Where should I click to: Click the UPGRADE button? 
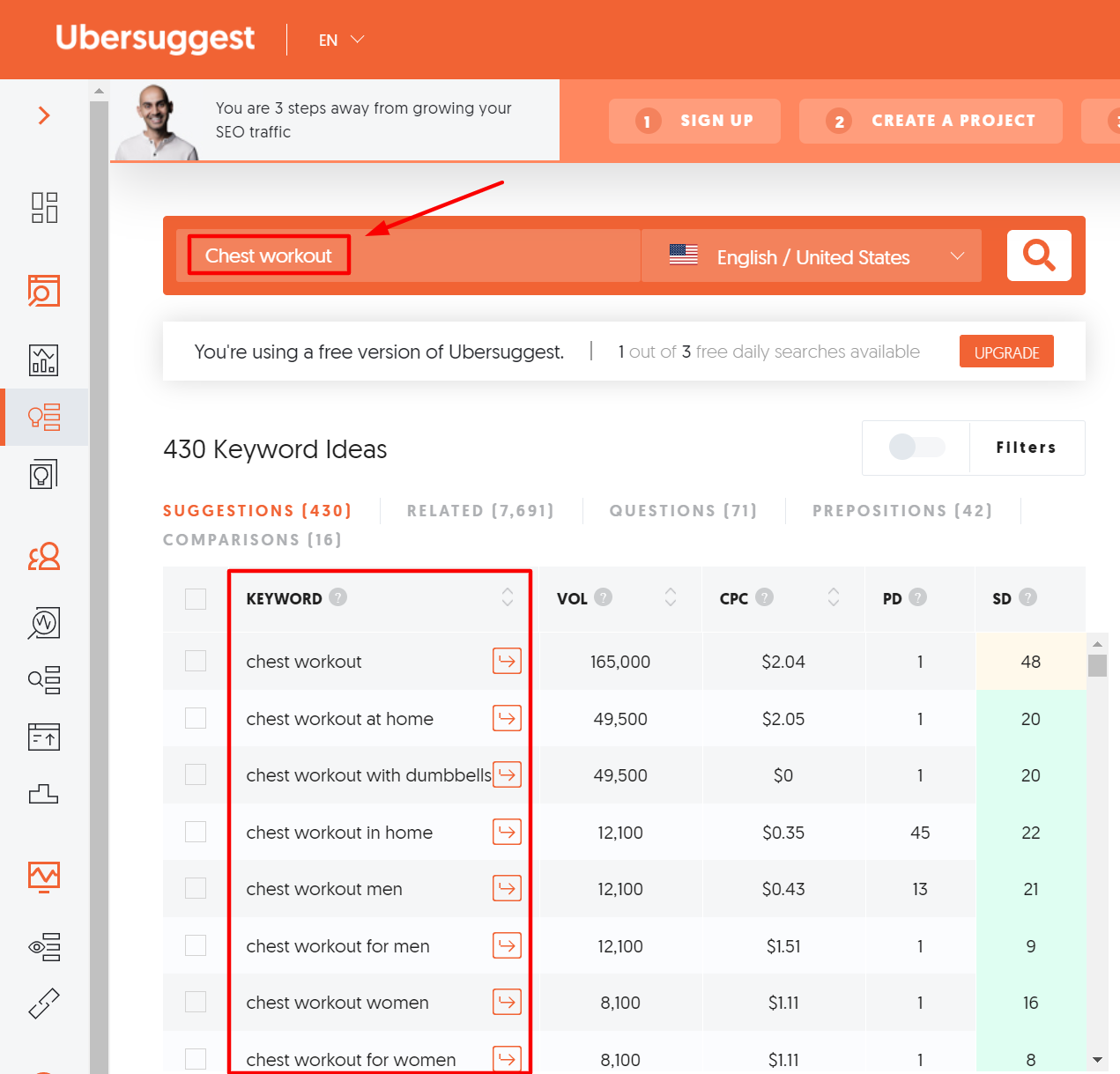point(1006,352)
